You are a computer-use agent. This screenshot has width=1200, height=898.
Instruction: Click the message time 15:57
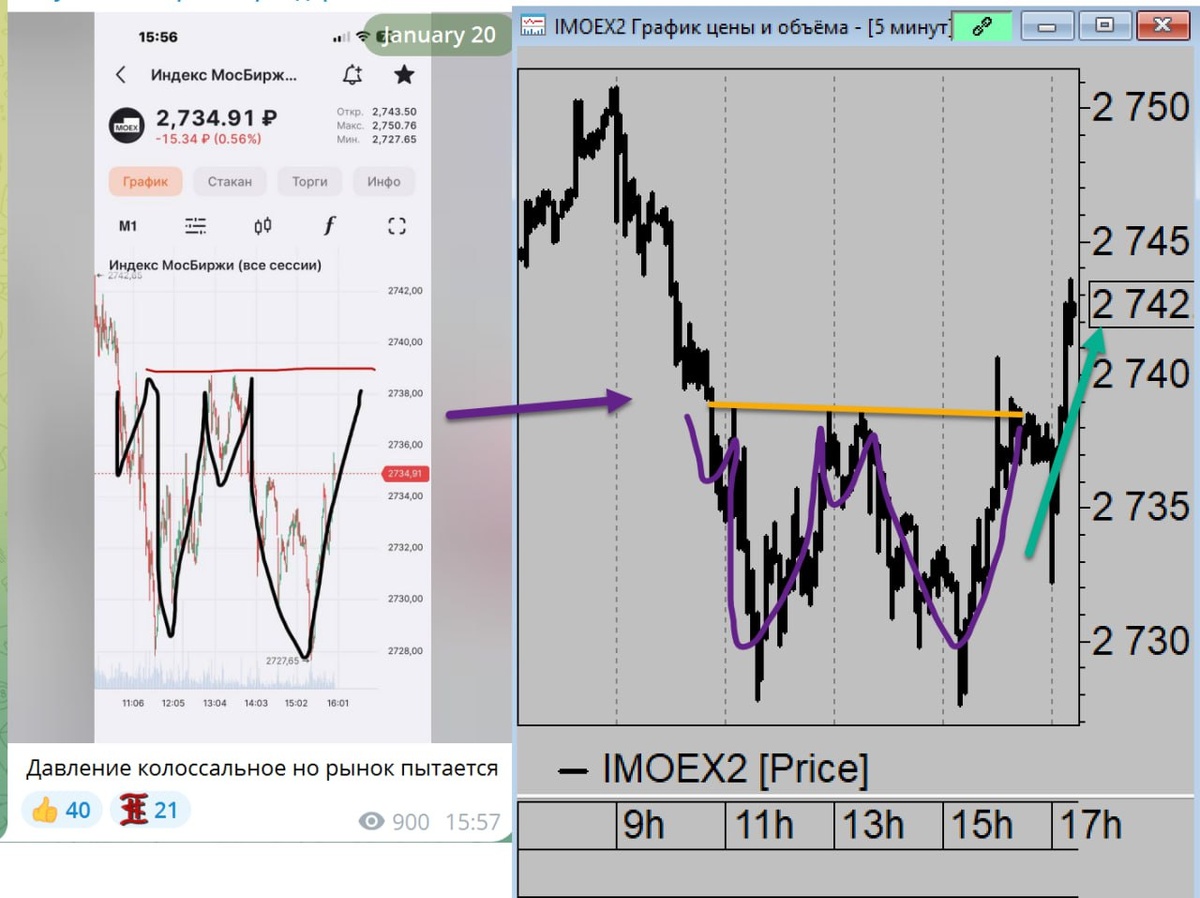(472, 822)
